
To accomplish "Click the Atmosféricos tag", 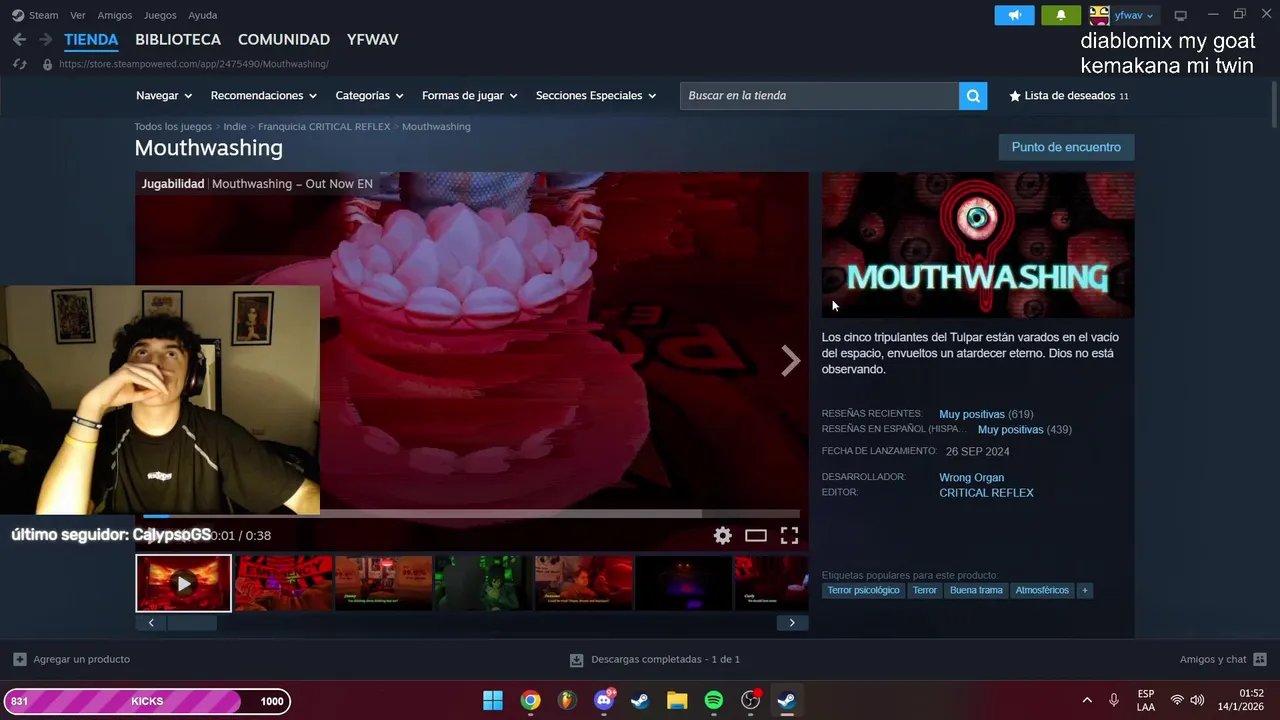I will 1042,590.
